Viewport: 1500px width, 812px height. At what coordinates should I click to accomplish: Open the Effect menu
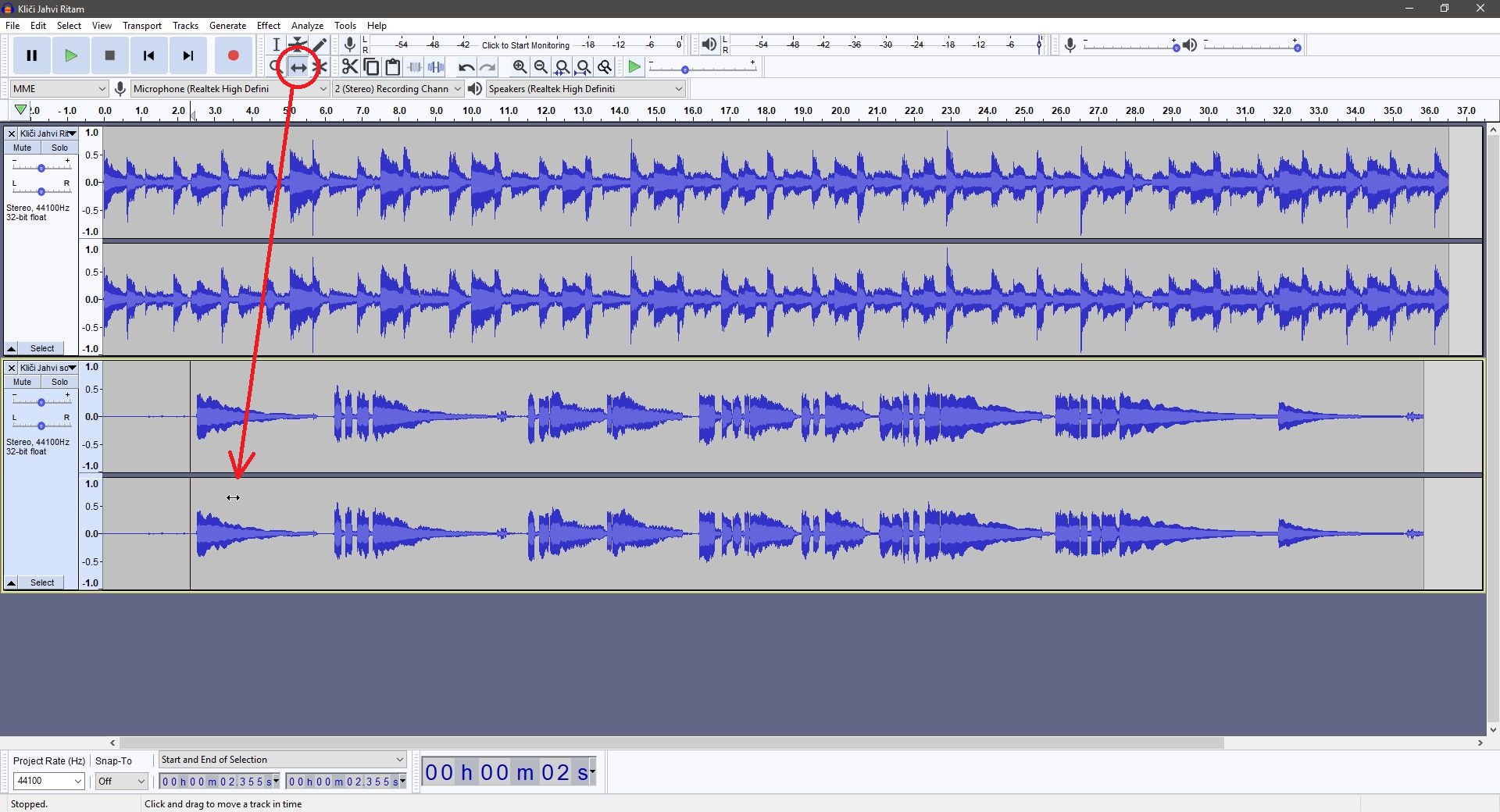pyautogui.click(x=269, y=25)
